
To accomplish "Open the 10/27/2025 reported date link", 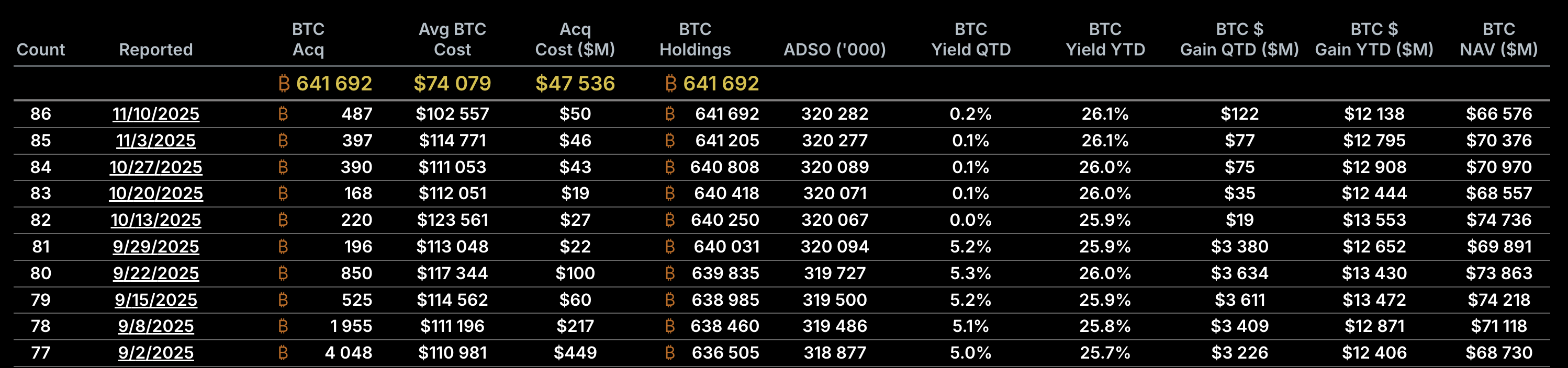I will (x=156, y=167).
